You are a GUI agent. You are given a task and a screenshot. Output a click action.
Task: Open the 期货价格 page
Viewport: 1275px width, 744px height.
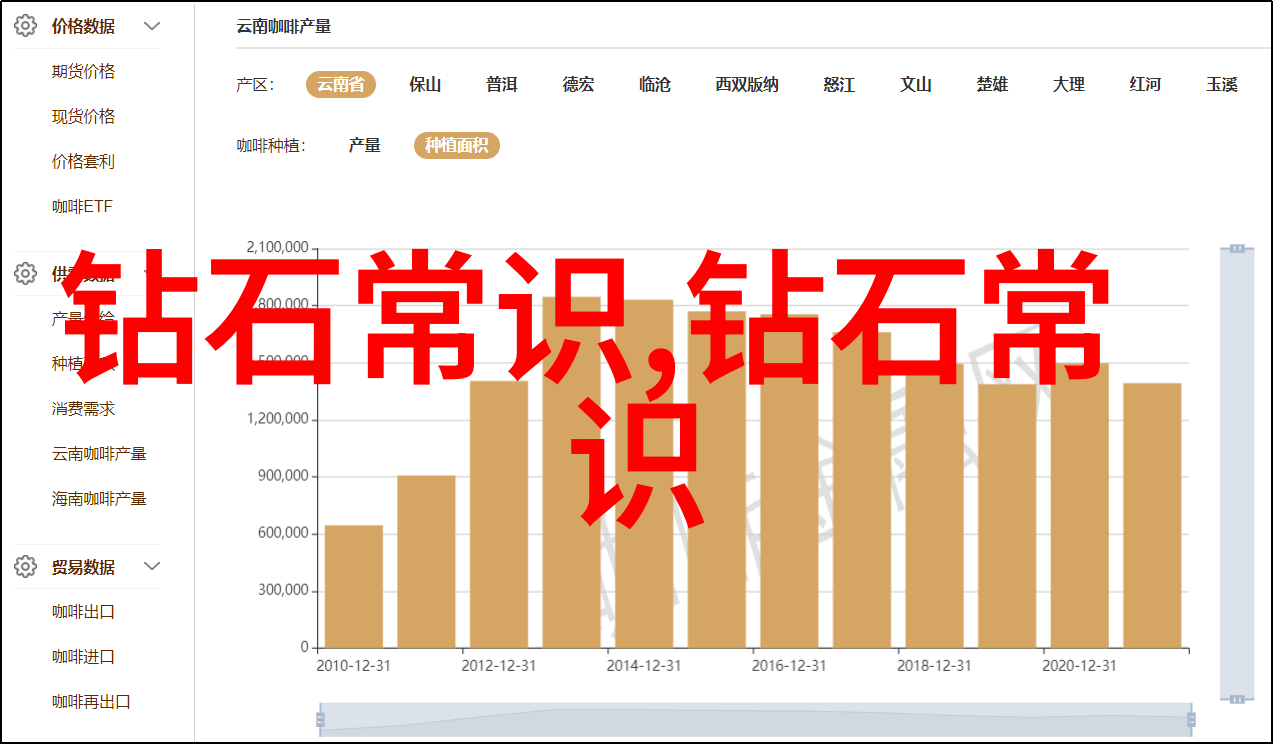tap(84, 71)
